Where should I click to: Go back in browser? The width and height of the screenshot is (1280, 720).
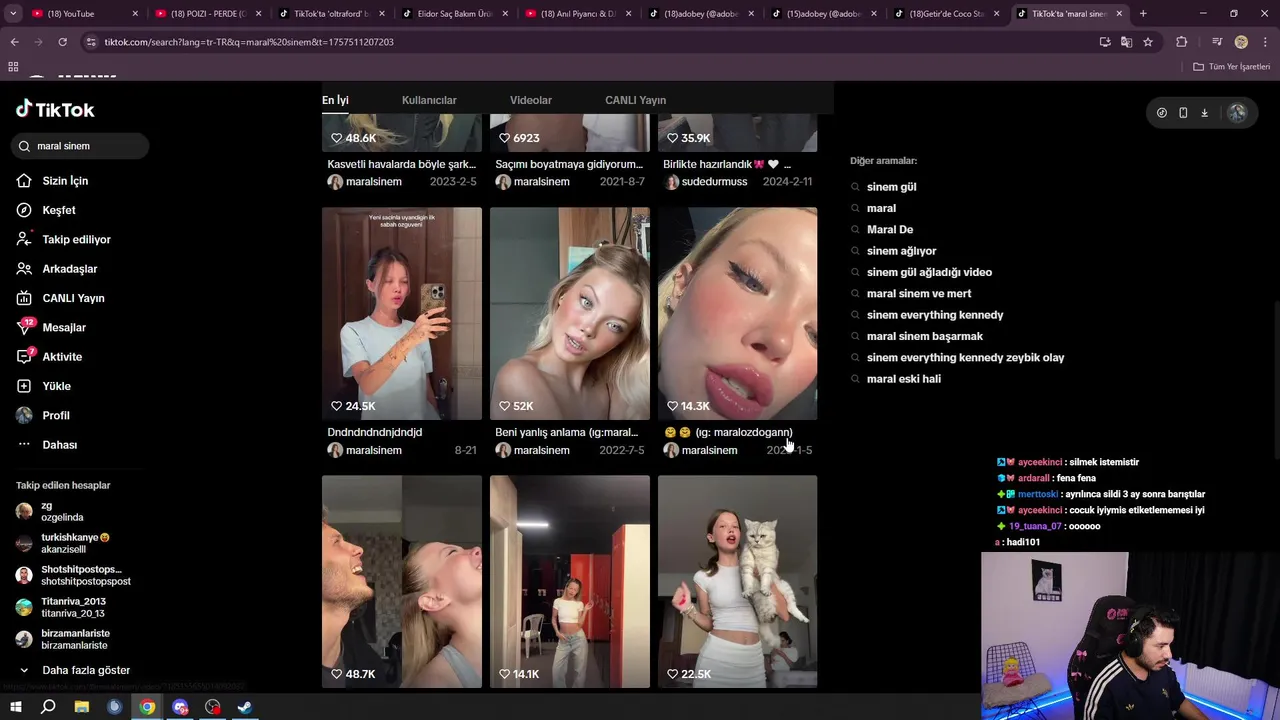tap(14, 42)
